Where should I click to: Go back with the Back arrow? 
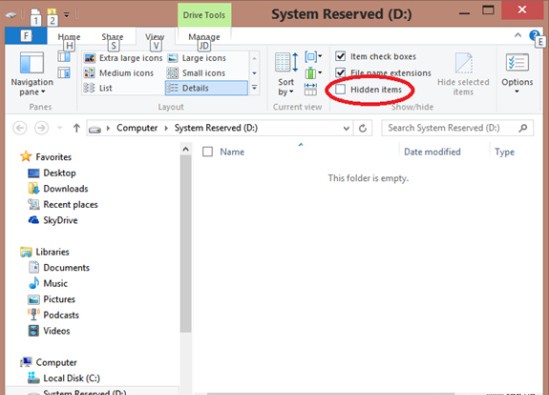20,128
